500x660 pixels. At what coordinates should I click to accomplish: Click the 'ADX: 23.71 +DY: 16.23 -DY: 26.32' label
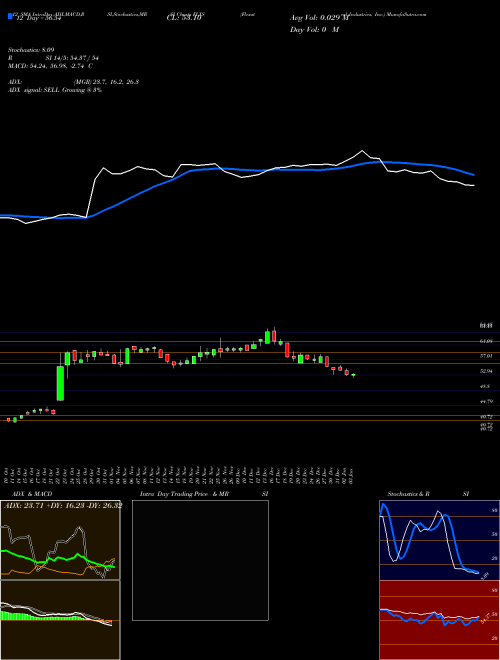(63, 505)
